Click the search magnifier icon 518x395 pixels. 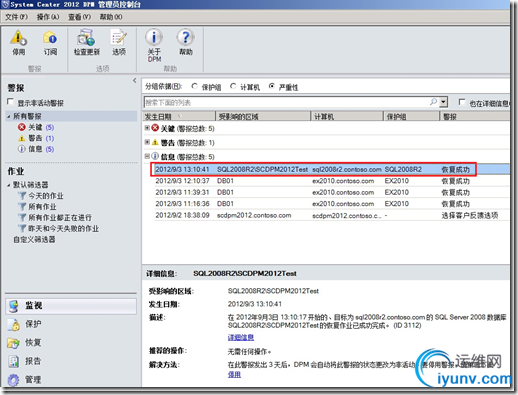(433, 102)
